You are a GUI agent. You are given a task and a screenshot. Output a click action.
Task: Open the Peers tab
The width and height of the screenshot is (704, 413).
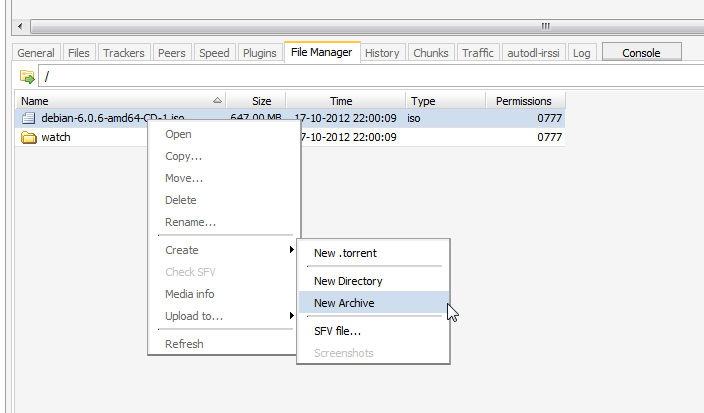[172, 53]
